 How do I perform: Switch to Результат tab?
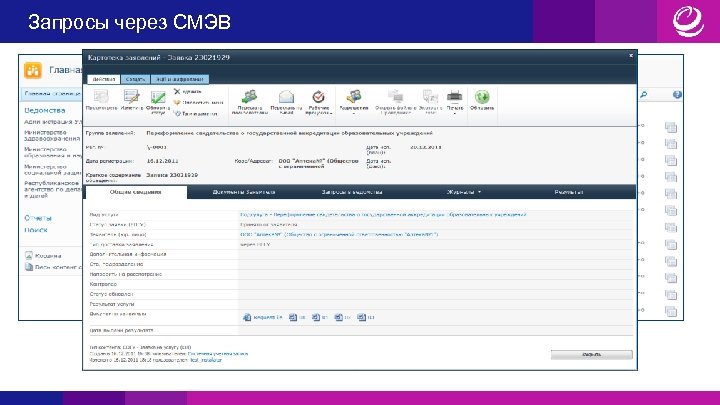tap(568, 192)
